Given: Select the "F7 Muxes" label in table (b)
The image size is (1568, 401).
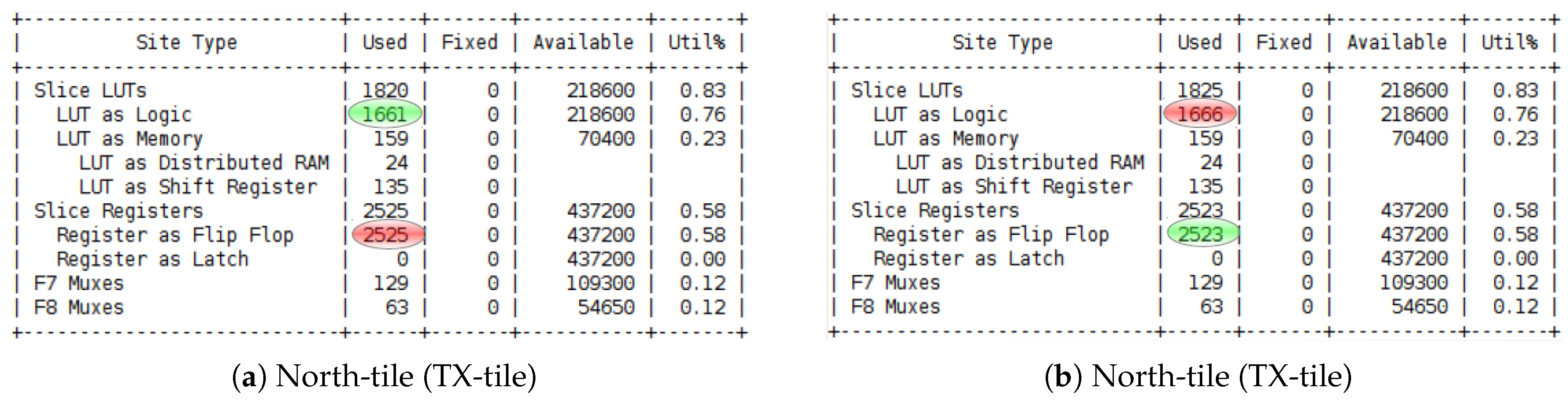Looking at the screenshot, I should click(x=895, y=283).
